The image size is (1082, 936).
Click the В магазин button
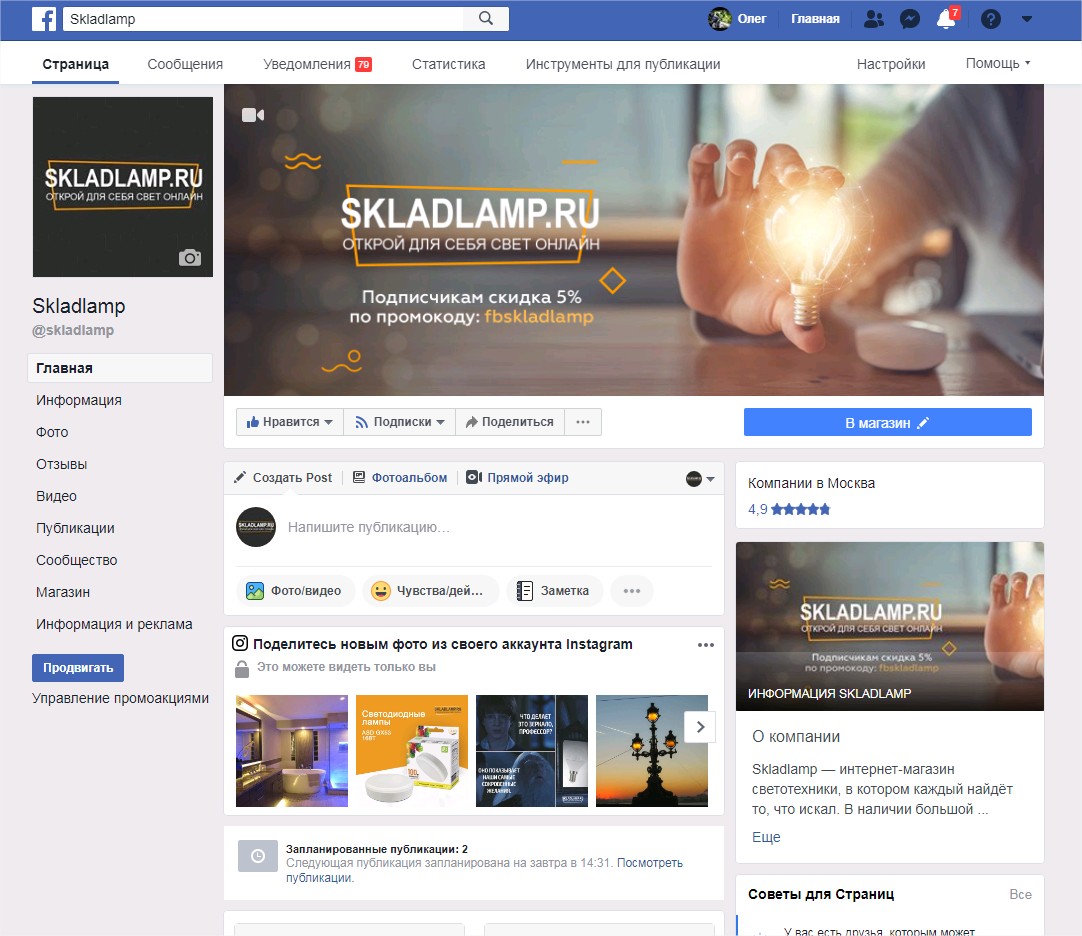click(x=887, y=422)
